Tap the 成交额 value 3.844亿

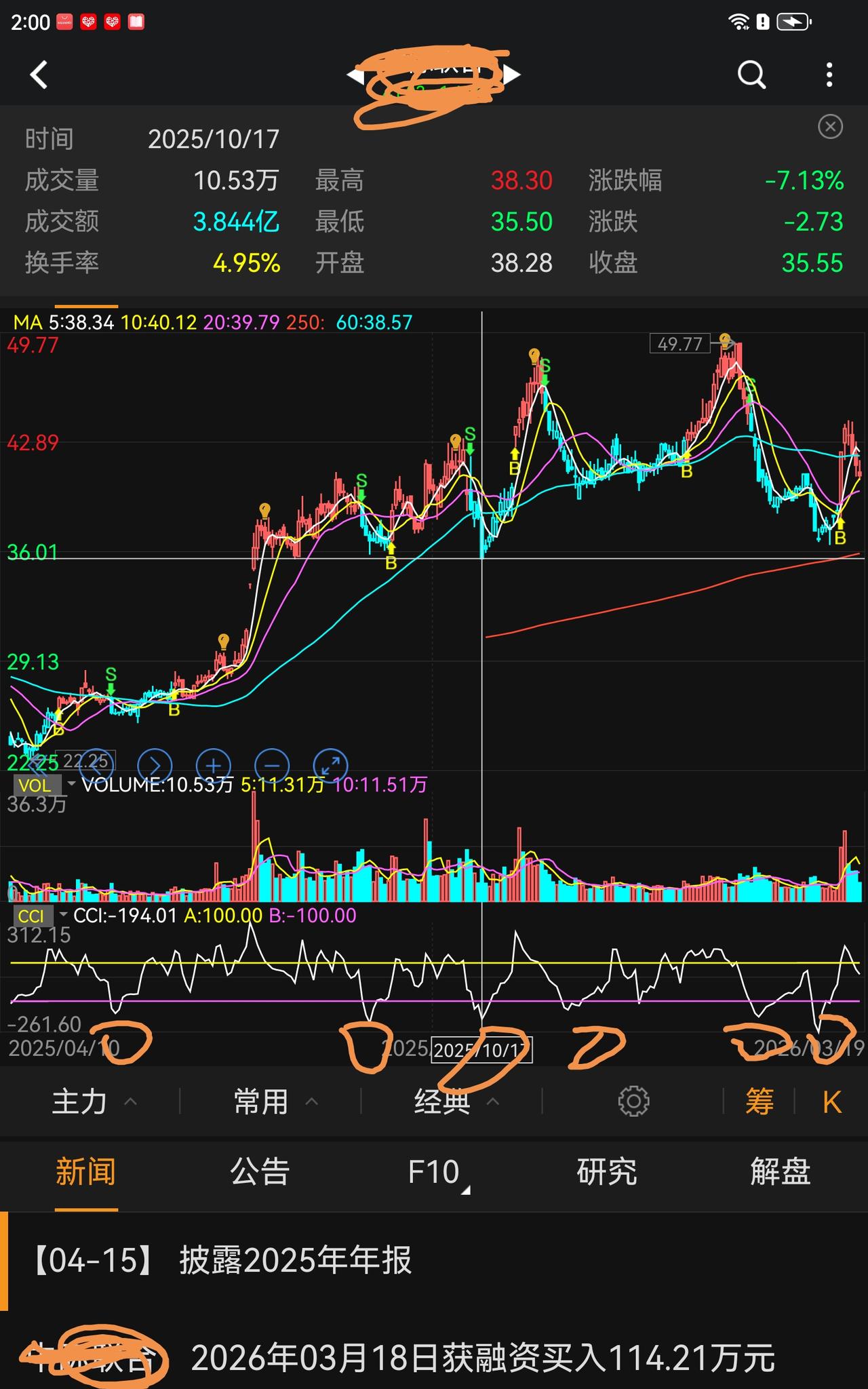[236, 222]
